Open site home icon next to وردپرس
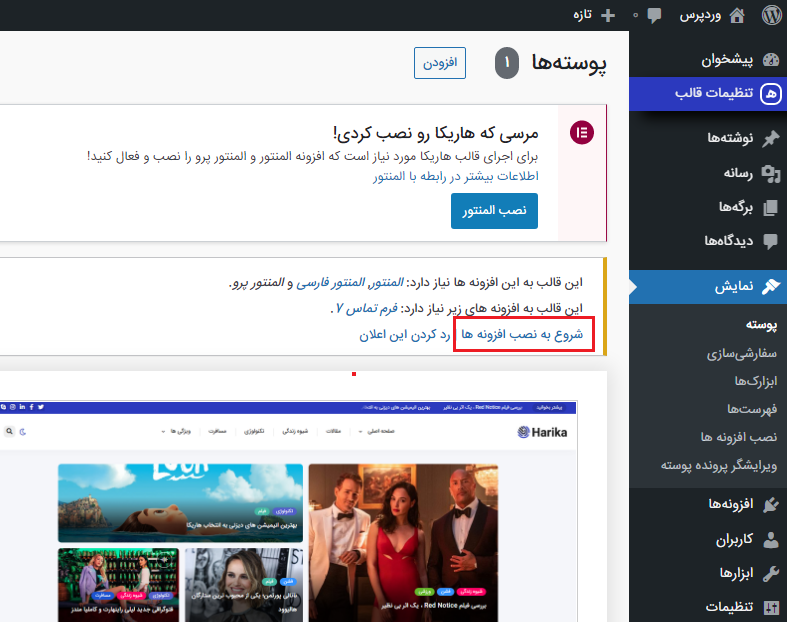Screen dimensions: 787x622 point(738,15)
